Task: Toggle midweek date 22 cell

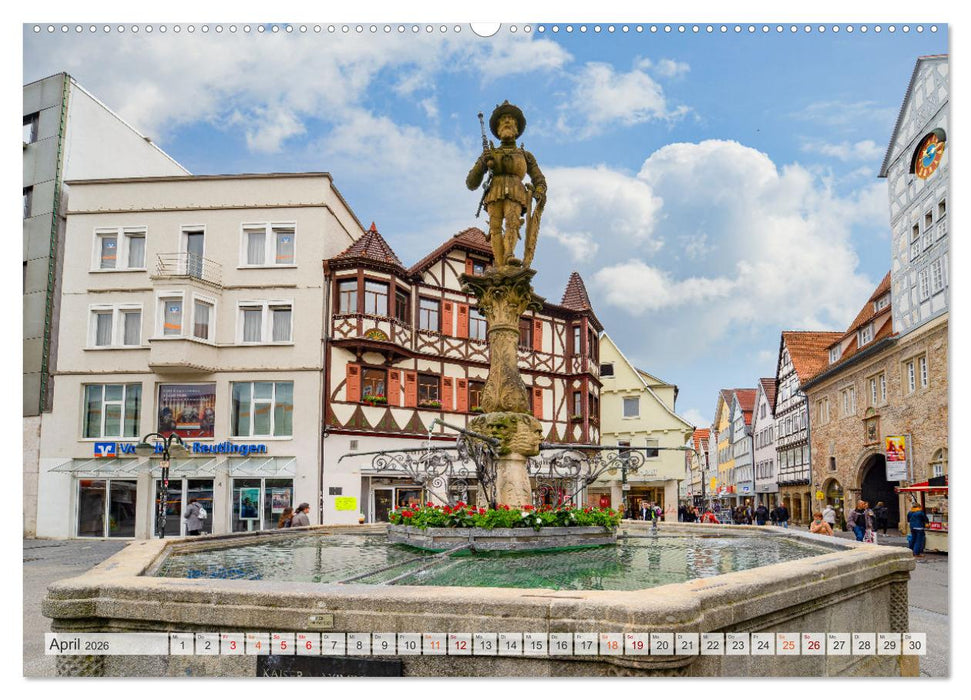Action: (x=711, y=647)
